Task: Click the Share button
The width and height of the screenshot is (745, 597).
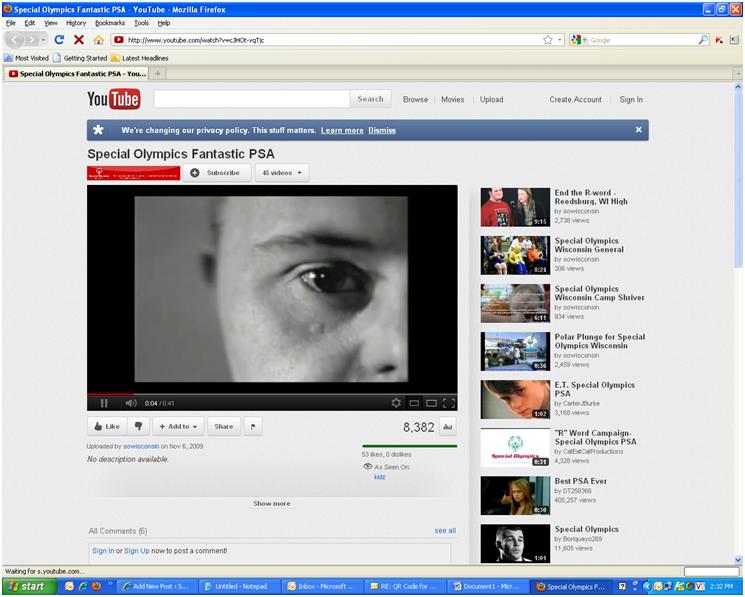Action: click(x=223, y=426)
